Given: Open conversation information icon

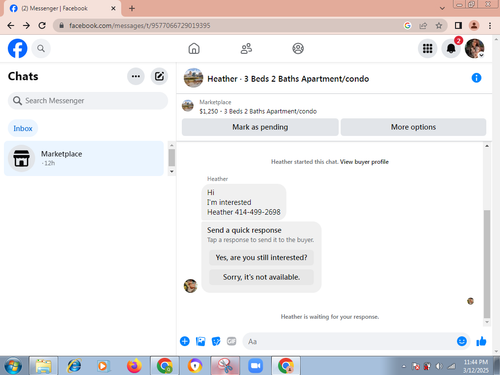Looking at the screenshot, I should pyautogui.click(x=476, y=78).
